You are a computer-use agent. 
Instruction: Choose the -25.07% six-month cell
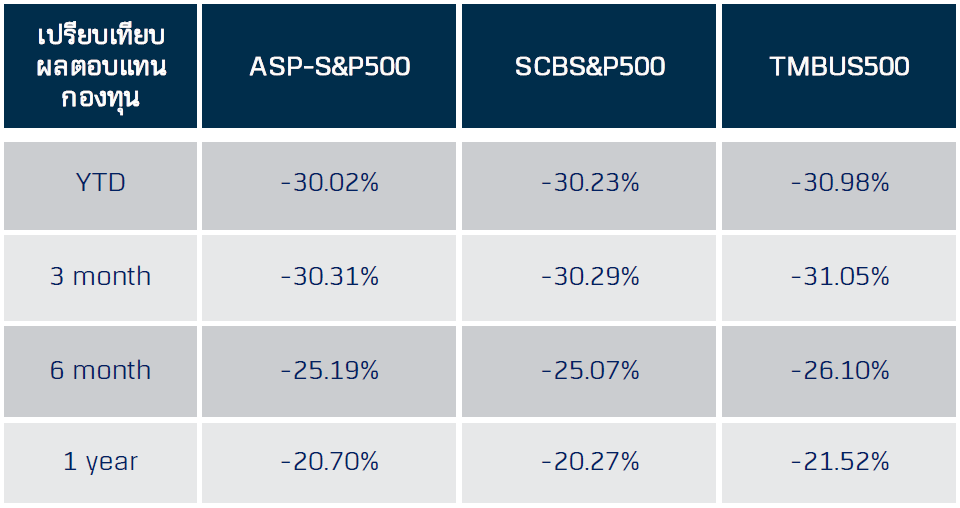pos(590,370)
